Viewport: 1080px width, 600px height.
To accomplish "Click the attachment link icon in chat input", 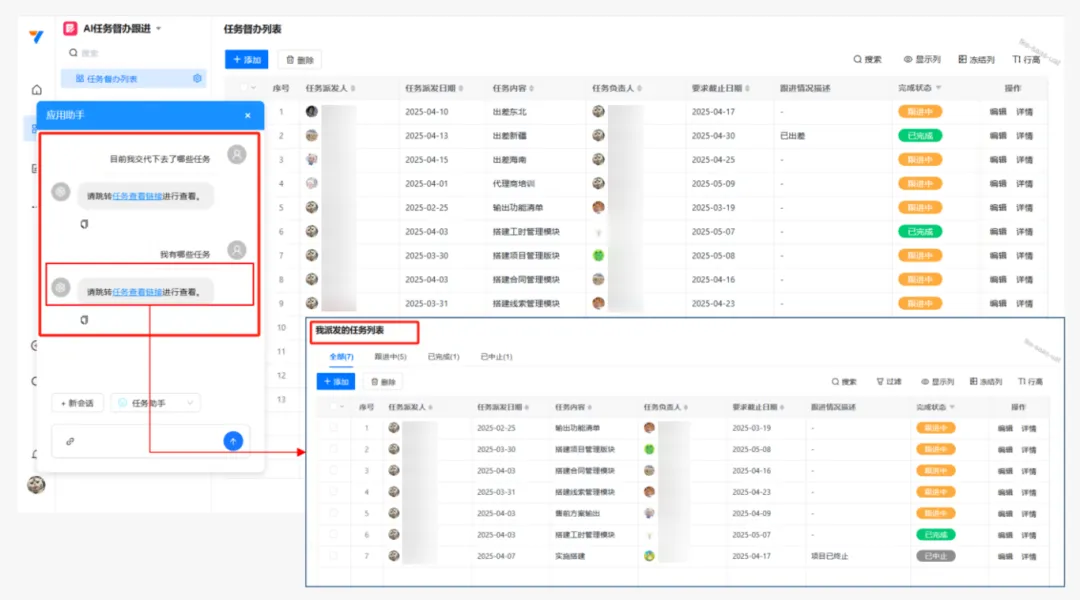I will (x=70, y=441).
